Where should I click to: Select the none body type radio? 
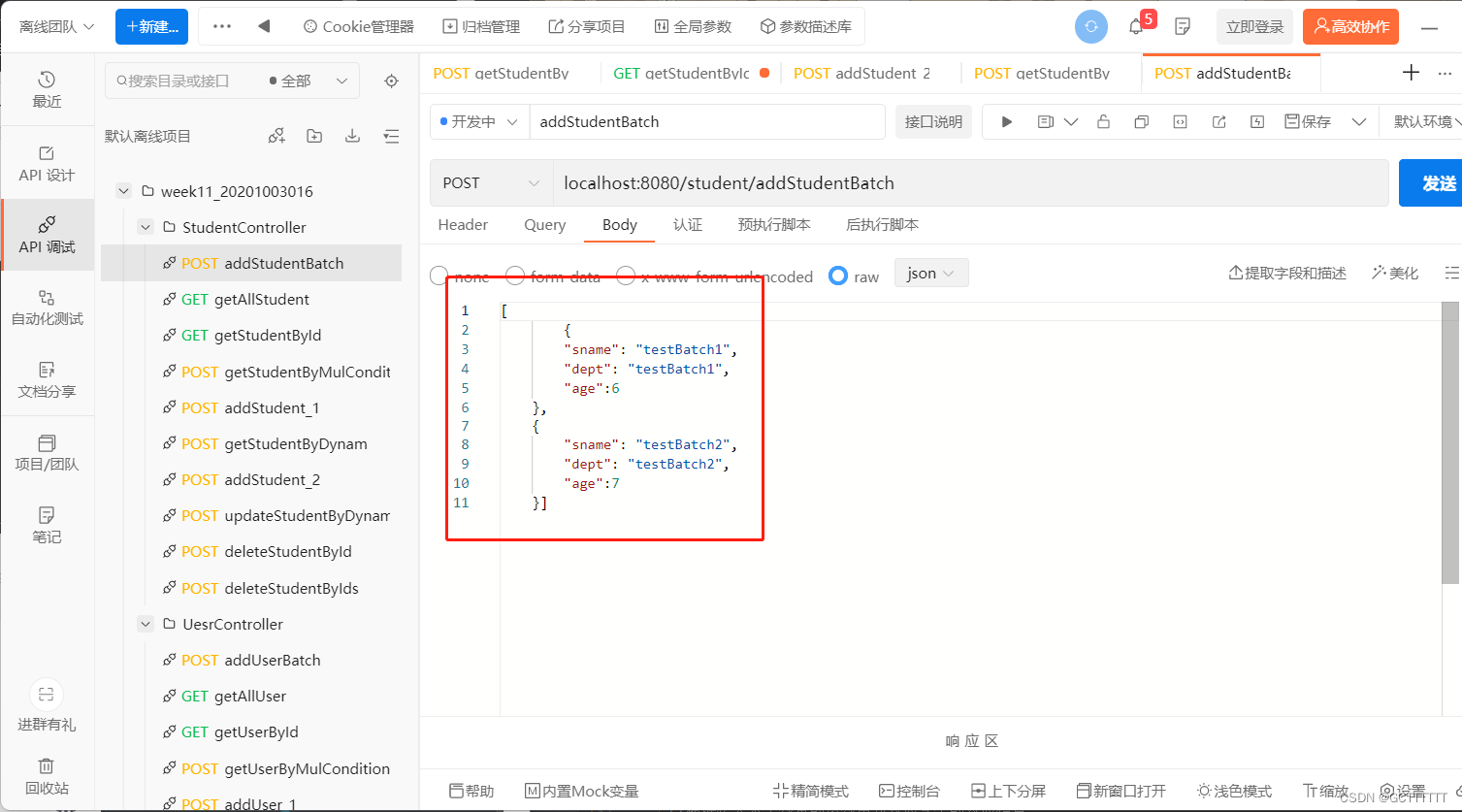(439, 276)
